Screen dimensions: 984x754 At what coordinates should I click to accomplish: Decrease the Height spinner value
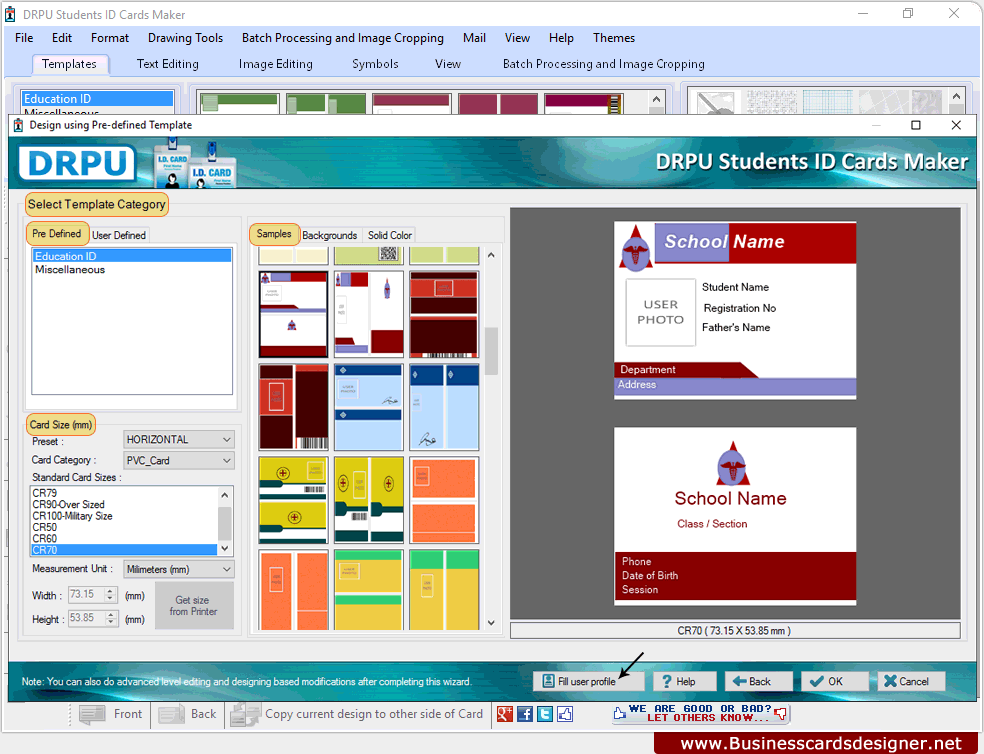tap(110, 622)
